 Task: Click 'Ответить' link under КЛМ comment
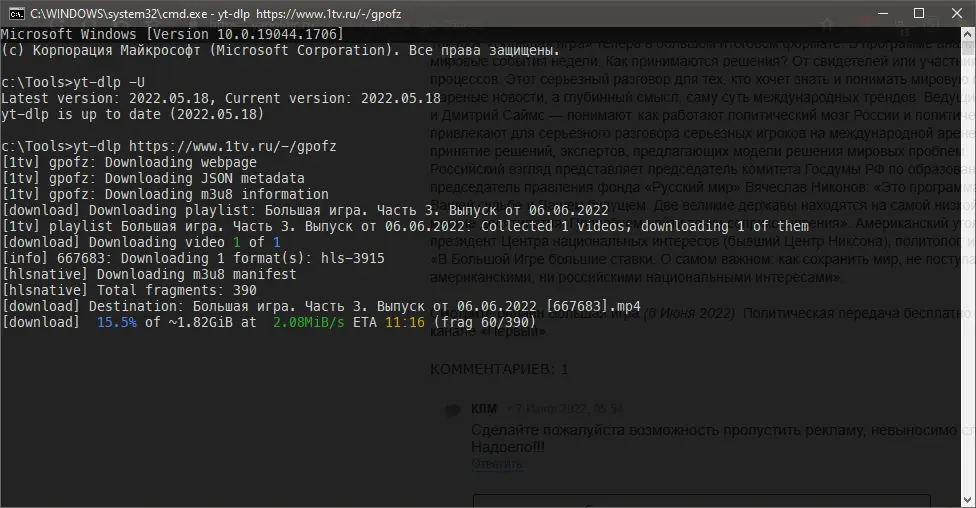click(x=497, y=464)
